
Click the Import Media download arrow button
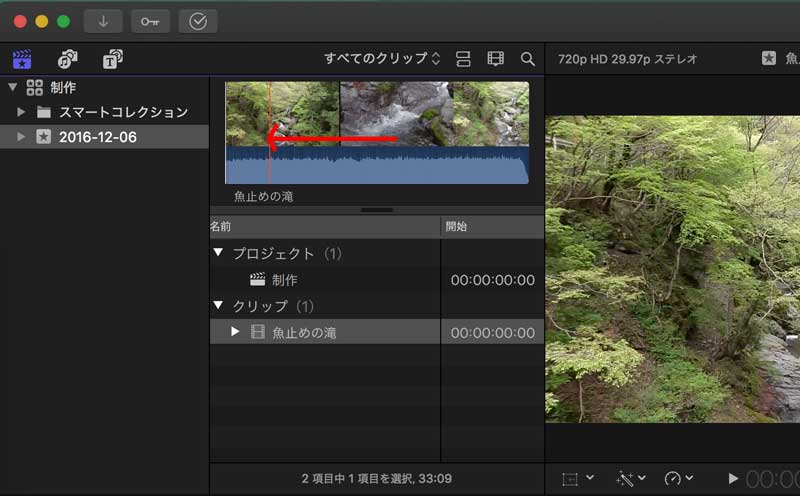[103, 21]
